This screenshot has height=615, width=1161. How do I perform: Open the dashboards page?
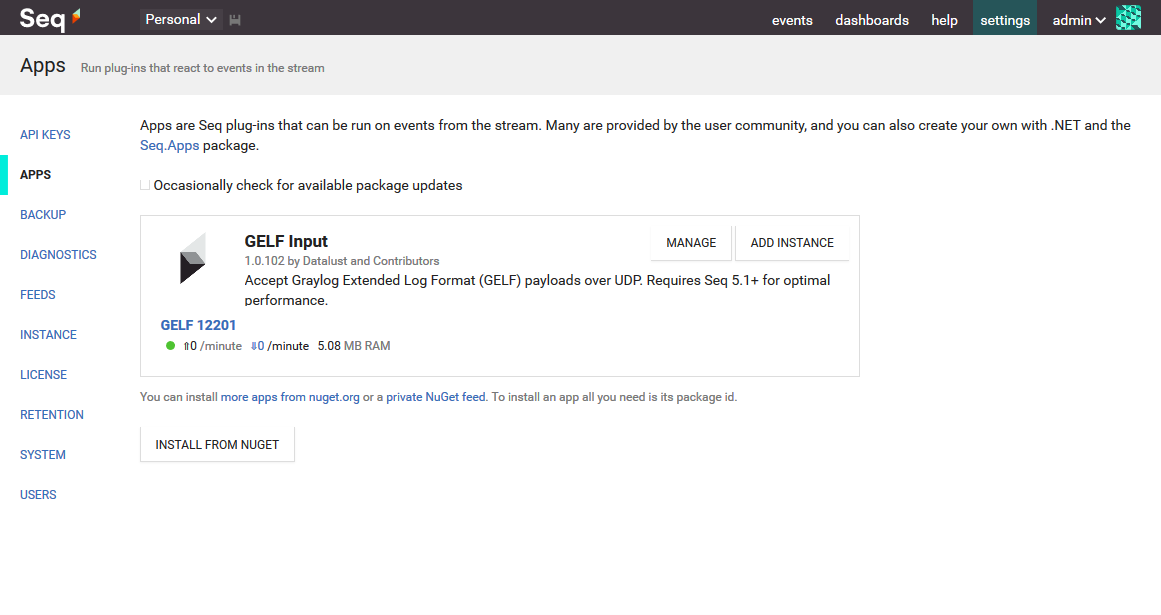(871, 19)
